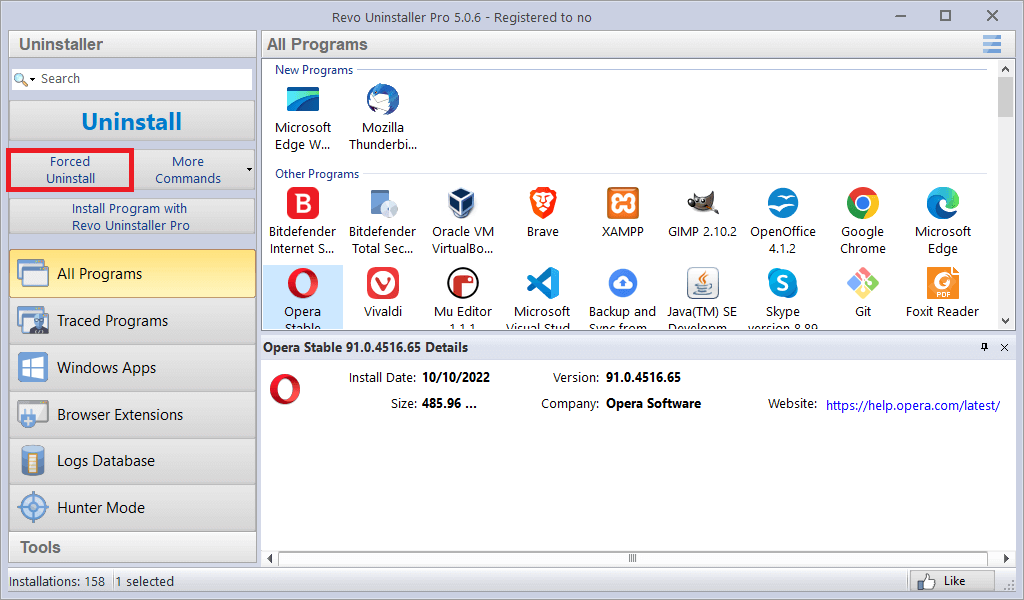Select GIMP 2.10.2 in the program list

click(x=702, y=212)
